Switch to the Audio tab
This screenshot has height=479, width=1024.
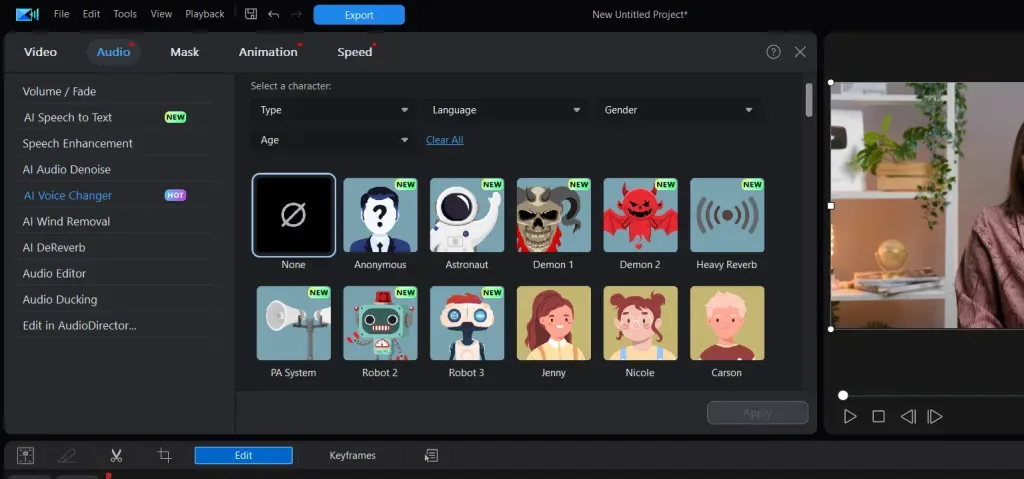pyautogui.click(x=114, y=52)
